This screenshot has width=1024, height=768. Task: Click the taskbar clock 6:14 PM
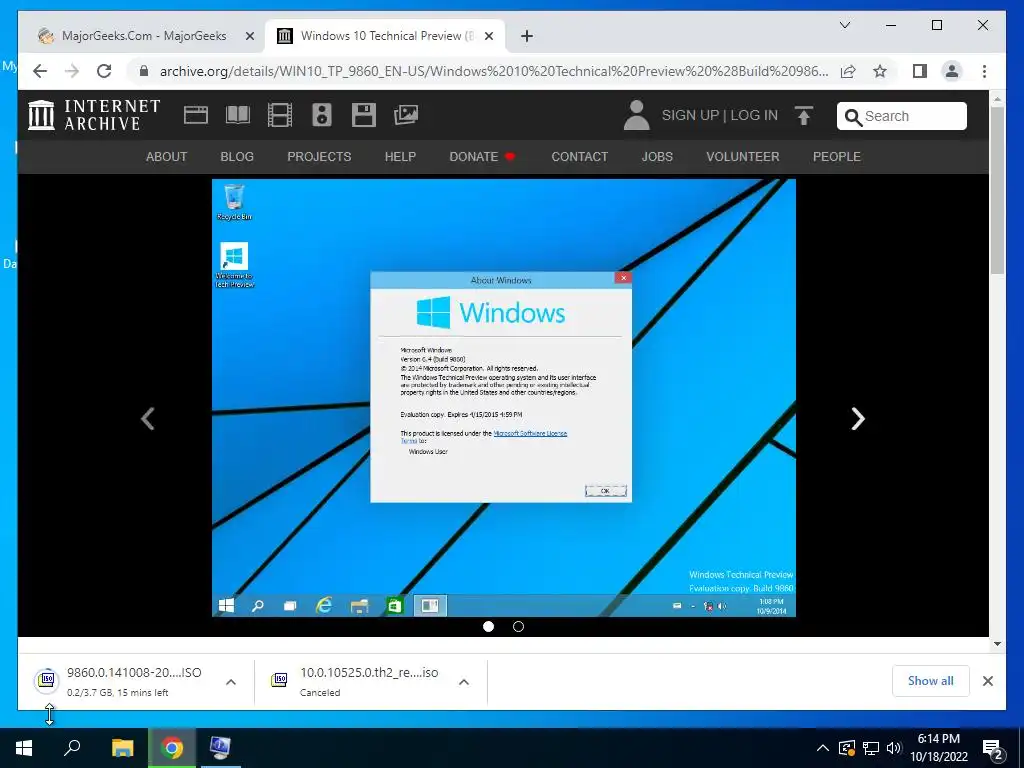tap(938, 748)
